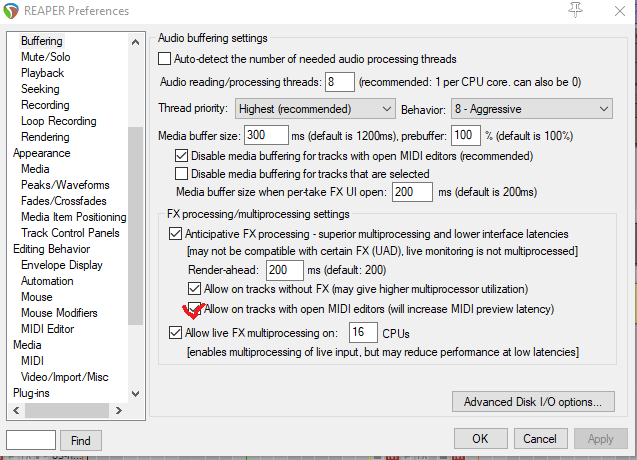Select Media Item Positioning in the tree
Screen dimensions: 637x460
pyautogui.click(x=74, y=217)
